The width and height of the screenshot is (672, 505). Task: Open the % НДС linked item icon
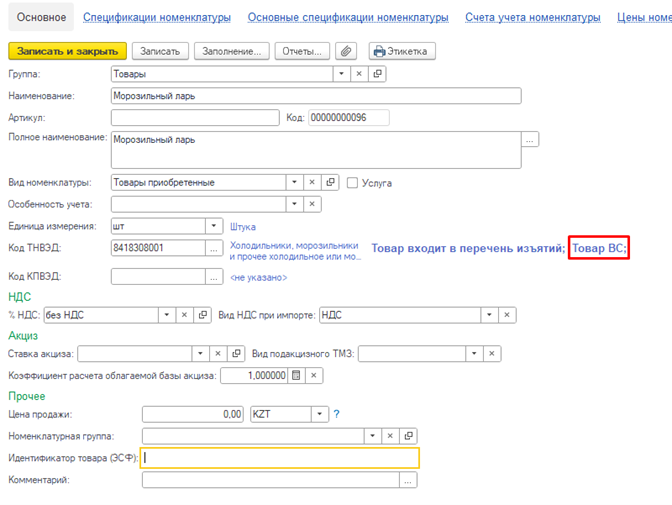click(x=203, y=315)
